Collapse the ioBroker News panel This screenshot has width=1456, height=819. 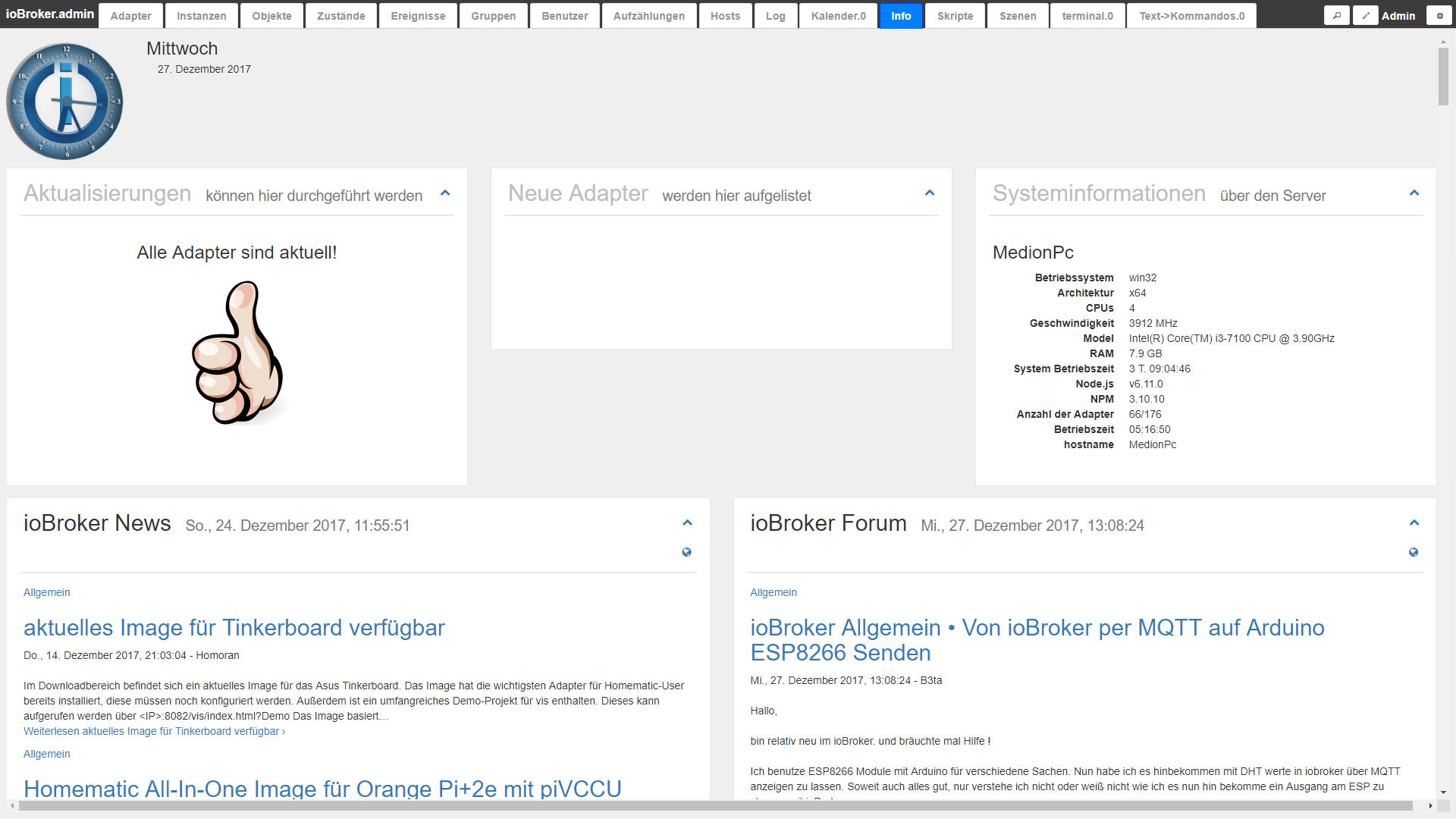pyautogui.click(x=687, y=523)
